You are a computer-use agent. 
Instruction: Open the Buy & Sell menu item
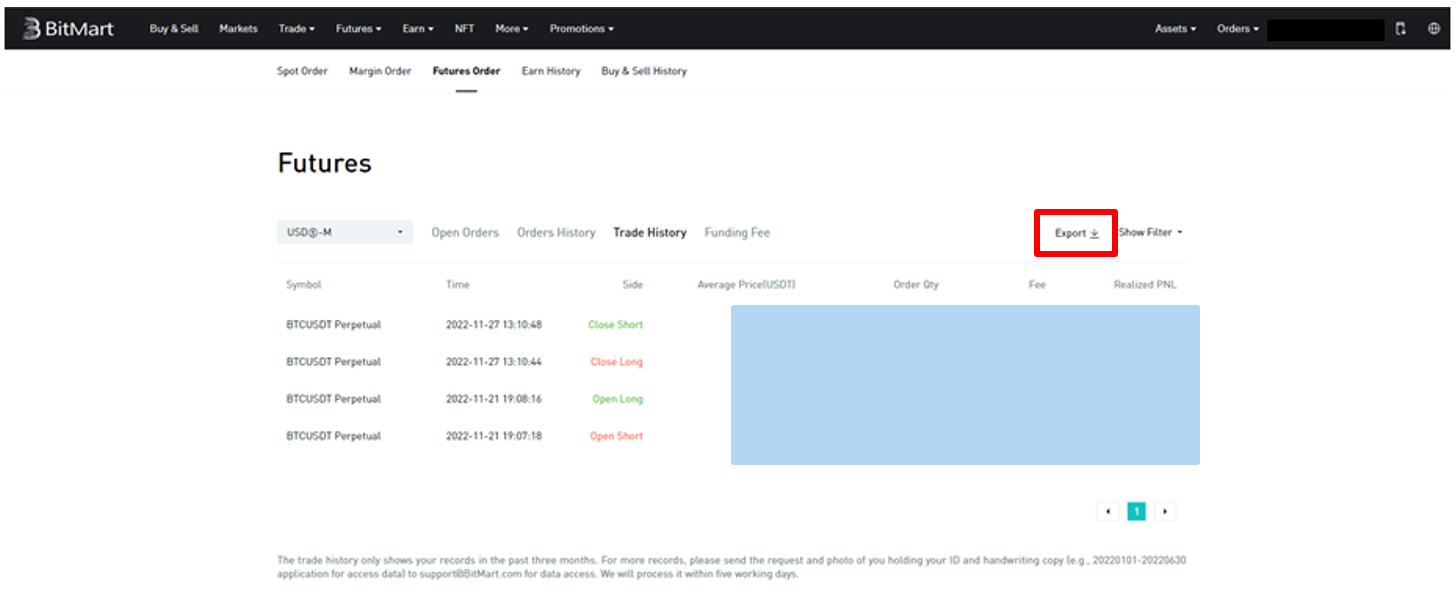point(174,29)
